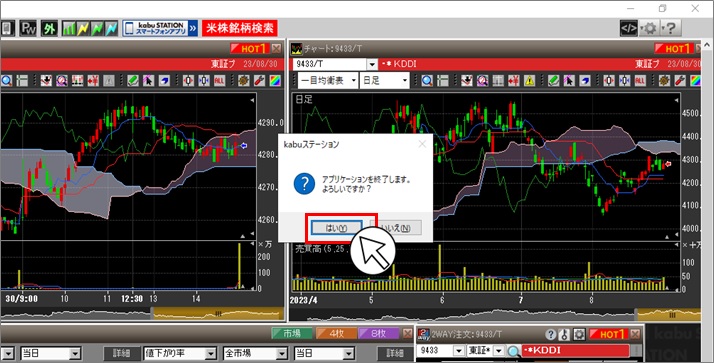Open the 一目均衡表 indicator dropdown

tap(327, 81)
